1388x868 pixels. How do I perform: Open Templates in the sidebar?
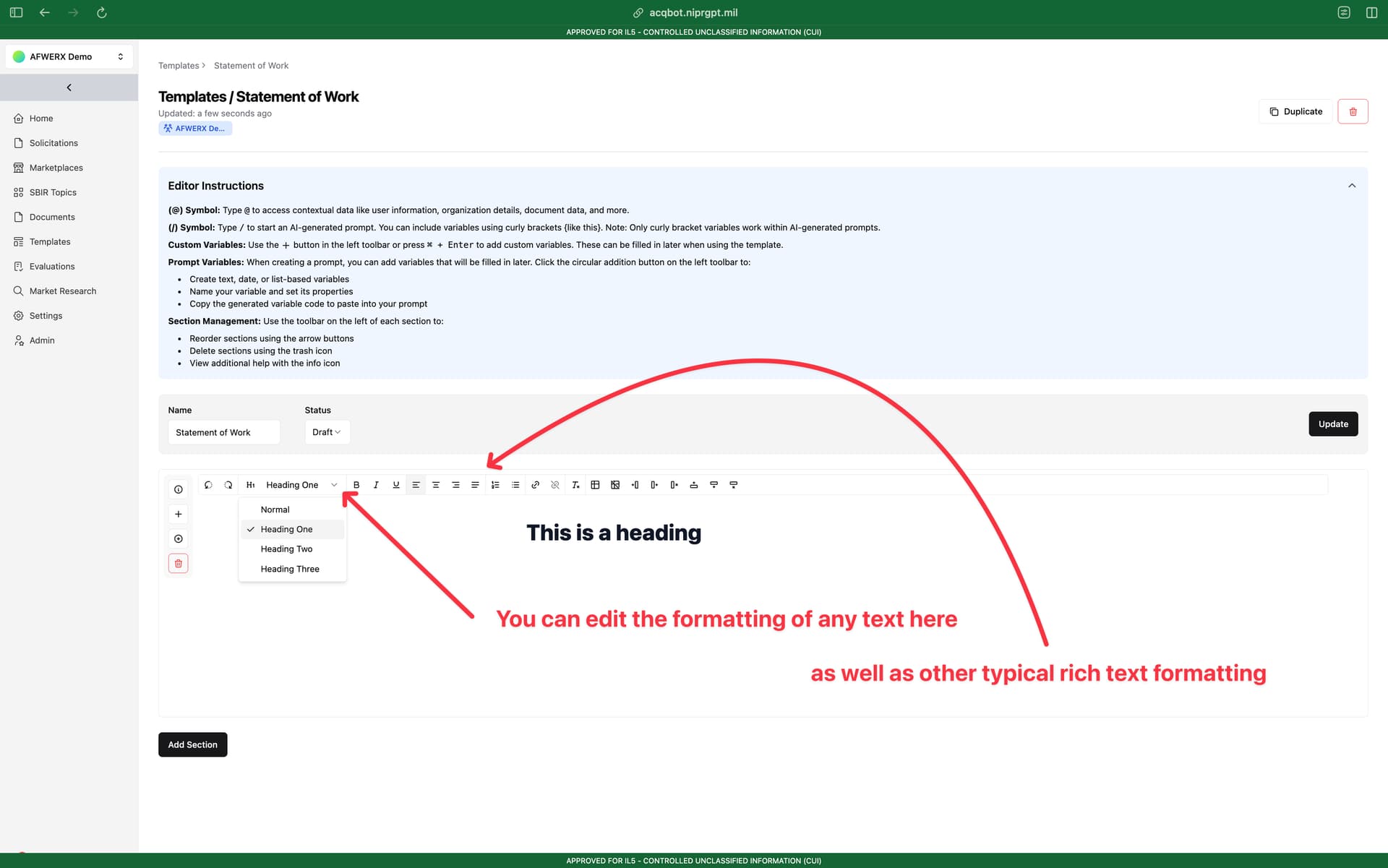tap(50, 241)
